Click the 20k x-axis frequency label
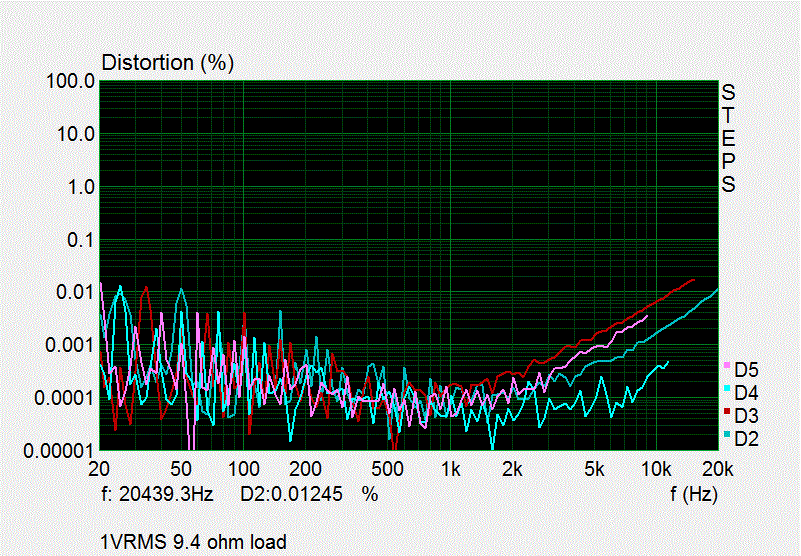The width and height of the screenshot is (801, 556). tap(718, 469)
